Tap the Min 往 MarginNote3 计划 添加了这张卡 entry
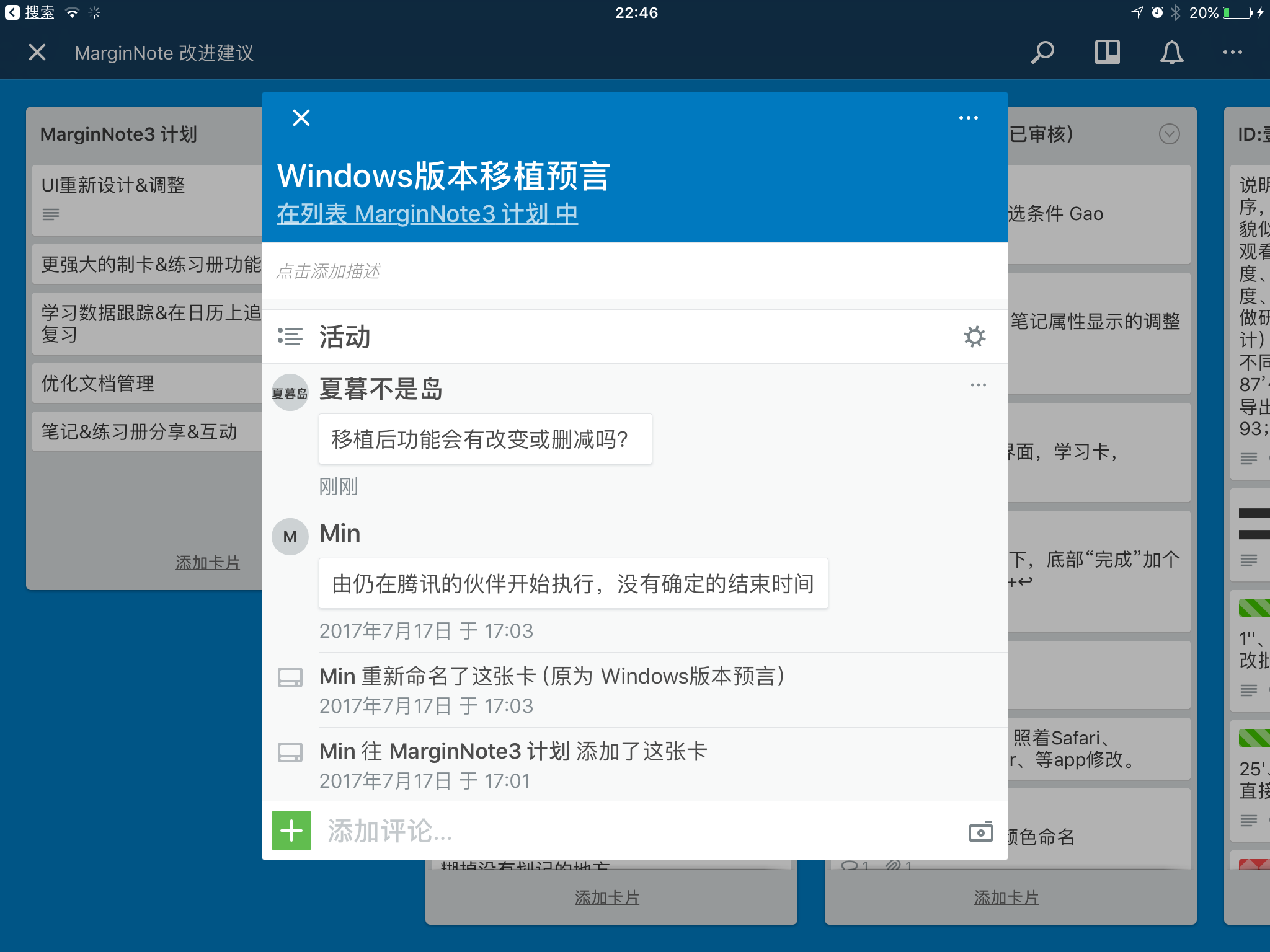Image resolution: width=1270 pixels, height=952 pixels. [635, 765]
